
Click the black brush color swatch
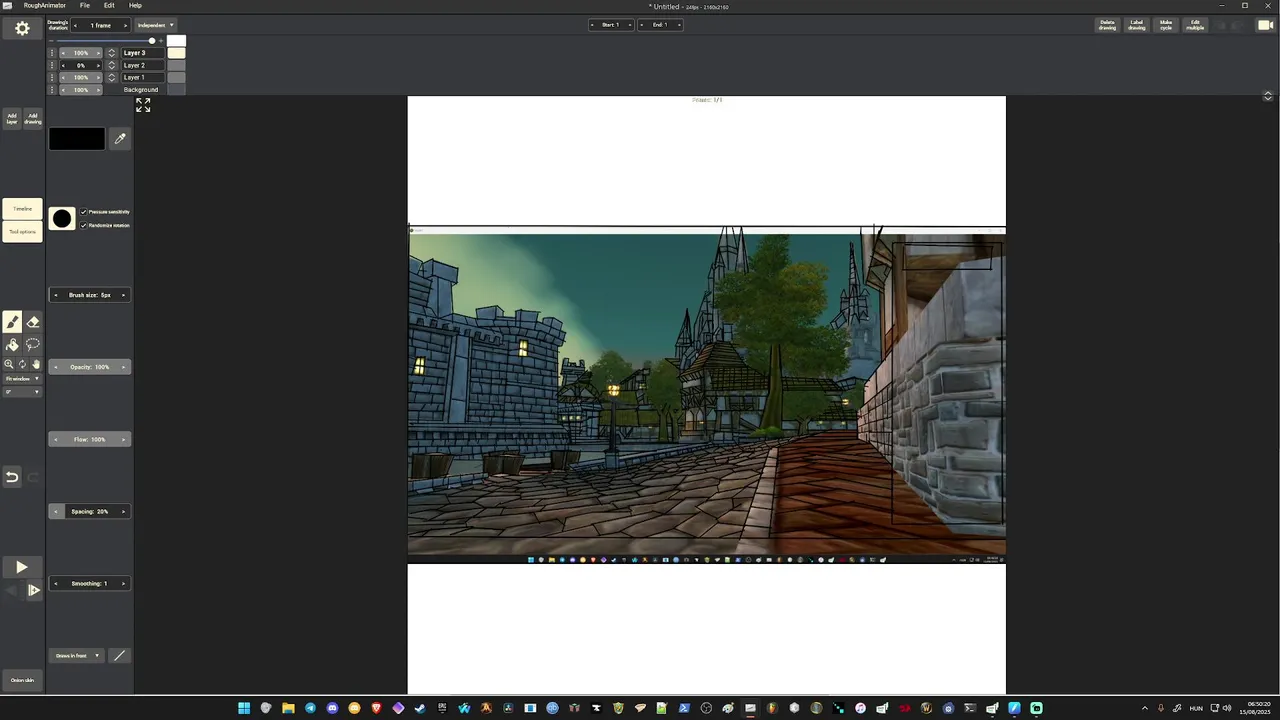(x=77, y=139)
